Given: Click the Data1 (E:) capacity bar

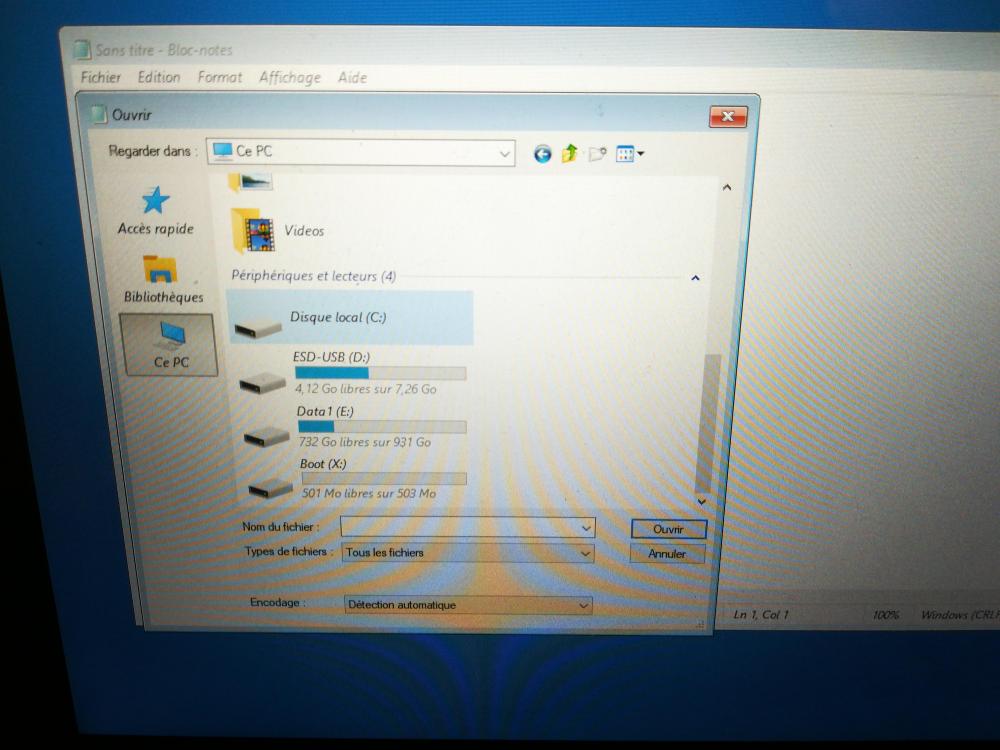Looking at the screenshot, I should point(382,426).
